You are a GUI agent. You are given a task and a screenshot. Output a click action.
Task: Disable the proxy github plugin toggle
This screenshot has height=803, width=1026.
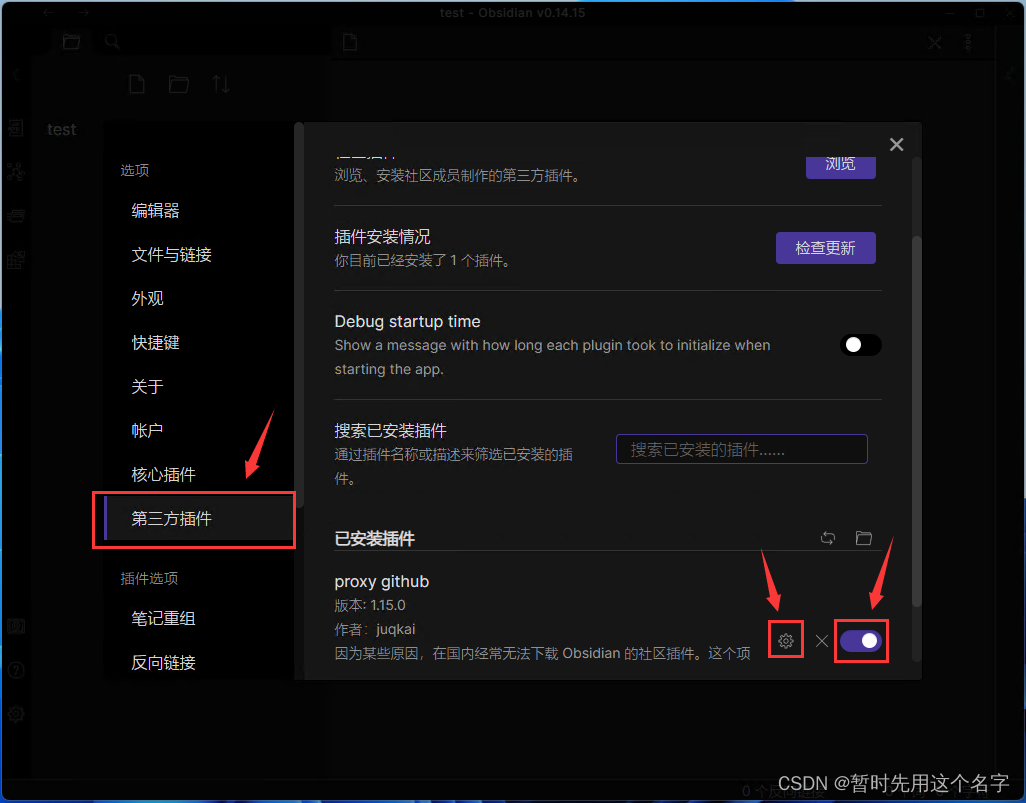pos(860,641)
